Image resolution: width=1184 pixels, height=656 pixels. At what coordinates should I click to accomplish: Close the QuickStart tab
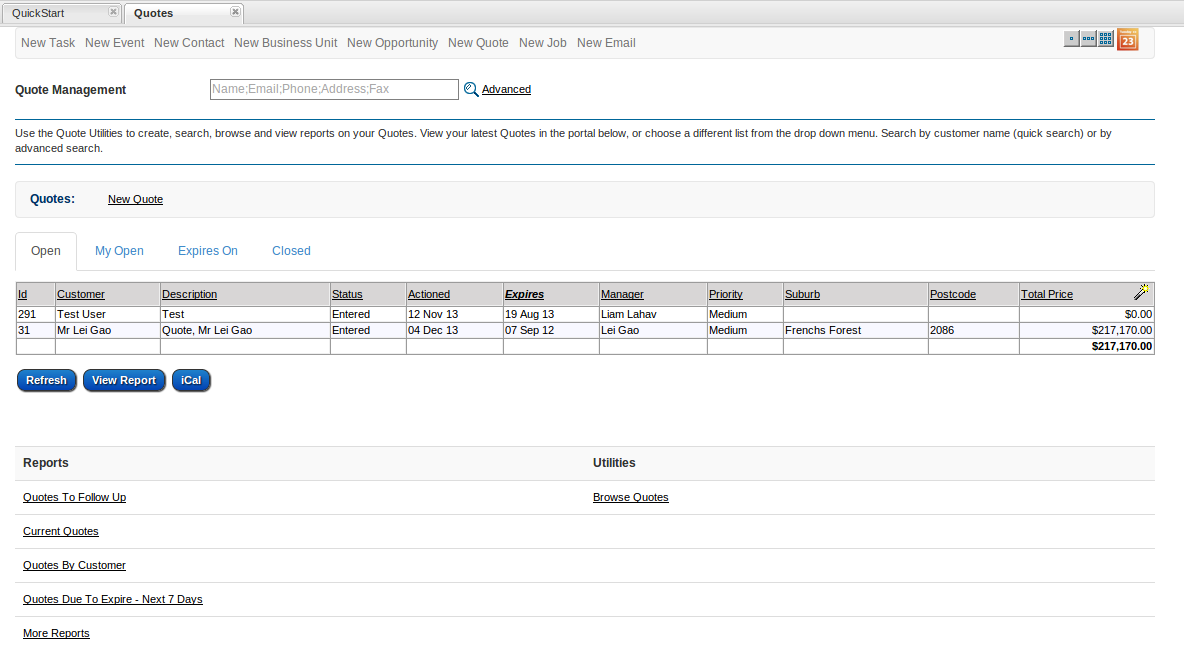[x=113, y=12]
